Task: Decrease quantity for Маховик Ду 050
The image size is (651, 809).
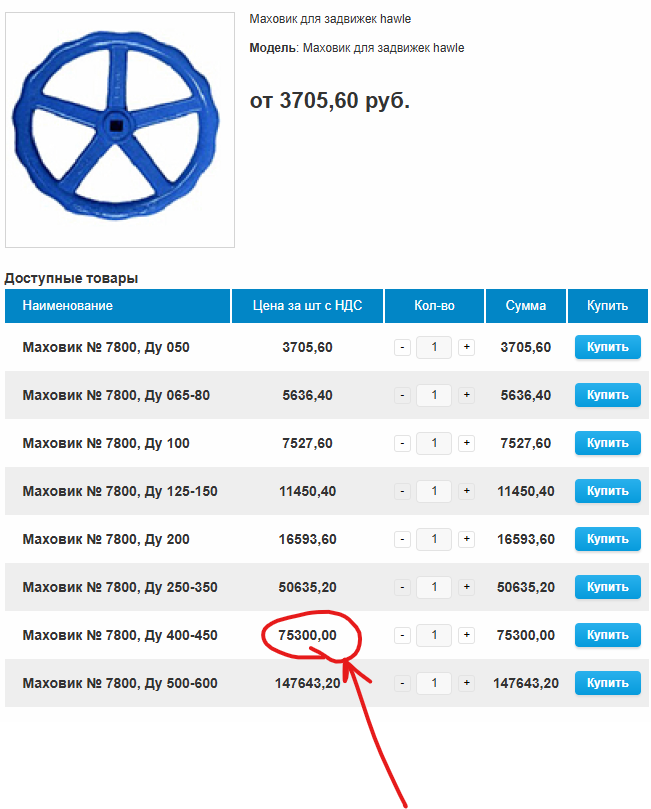Action: click(402, 347)
